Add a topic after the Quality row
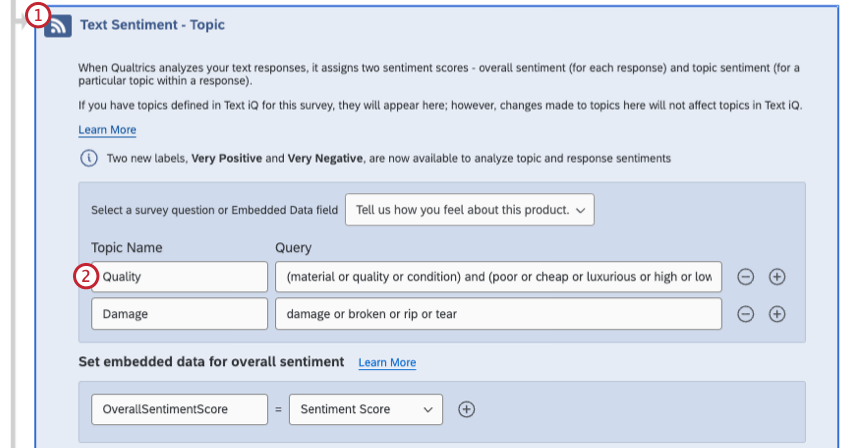Screen dimensions: 850x448 (777, 277)
